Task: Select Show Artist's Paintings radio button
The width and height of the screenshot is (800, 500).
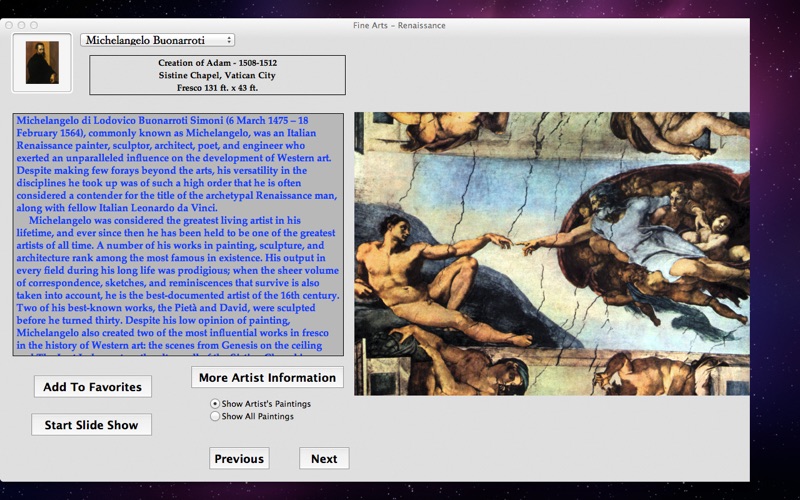Action: (x=215, y=403)
